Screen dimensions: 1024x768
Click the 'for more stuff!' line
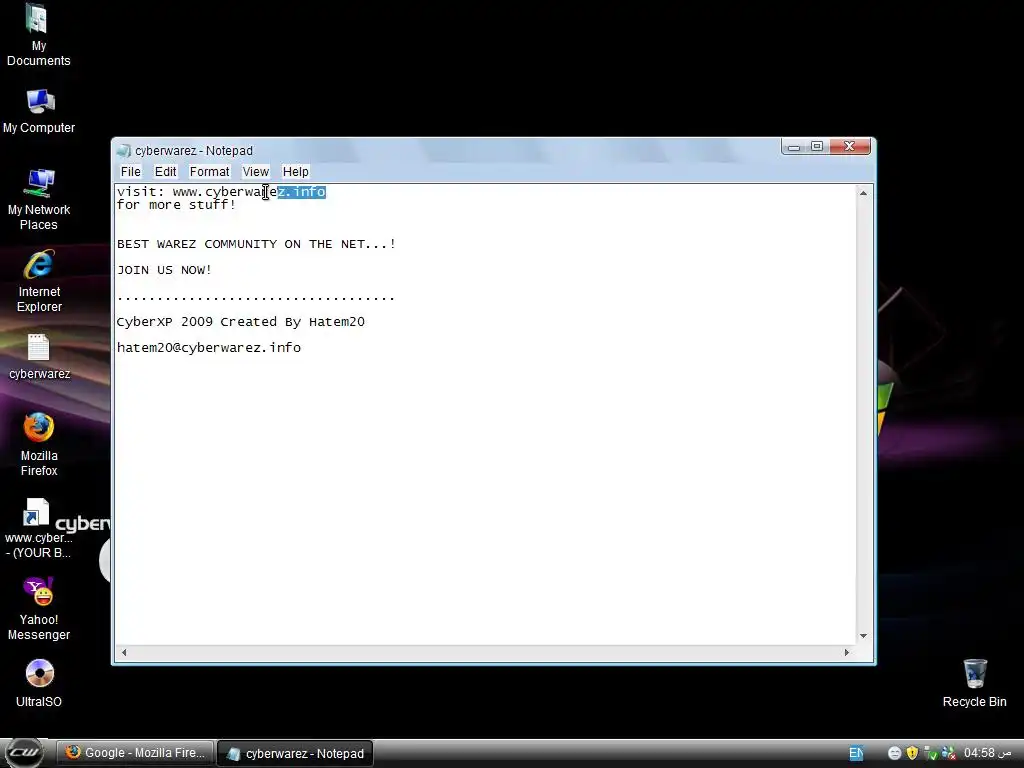(x=176, y=205)
